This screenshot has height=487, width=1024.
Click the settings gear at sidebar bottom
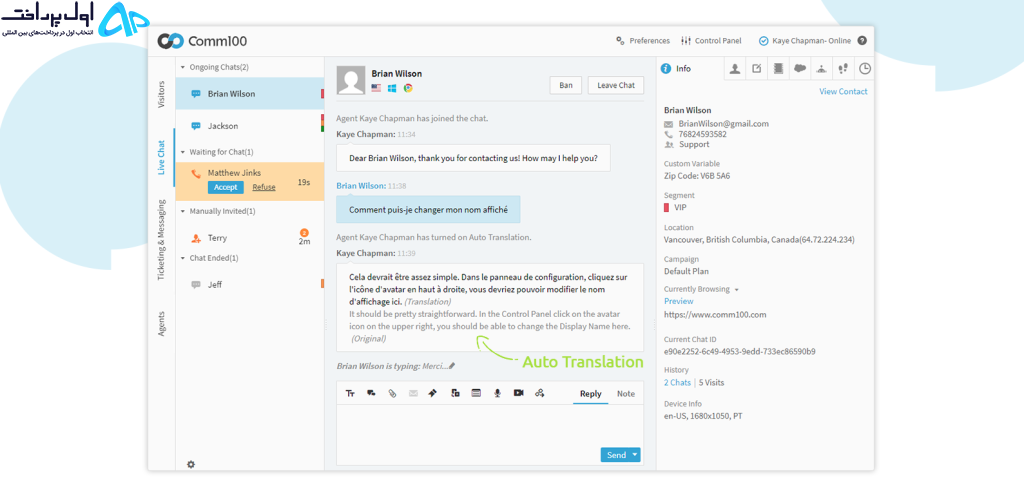(x=191, y=464)
